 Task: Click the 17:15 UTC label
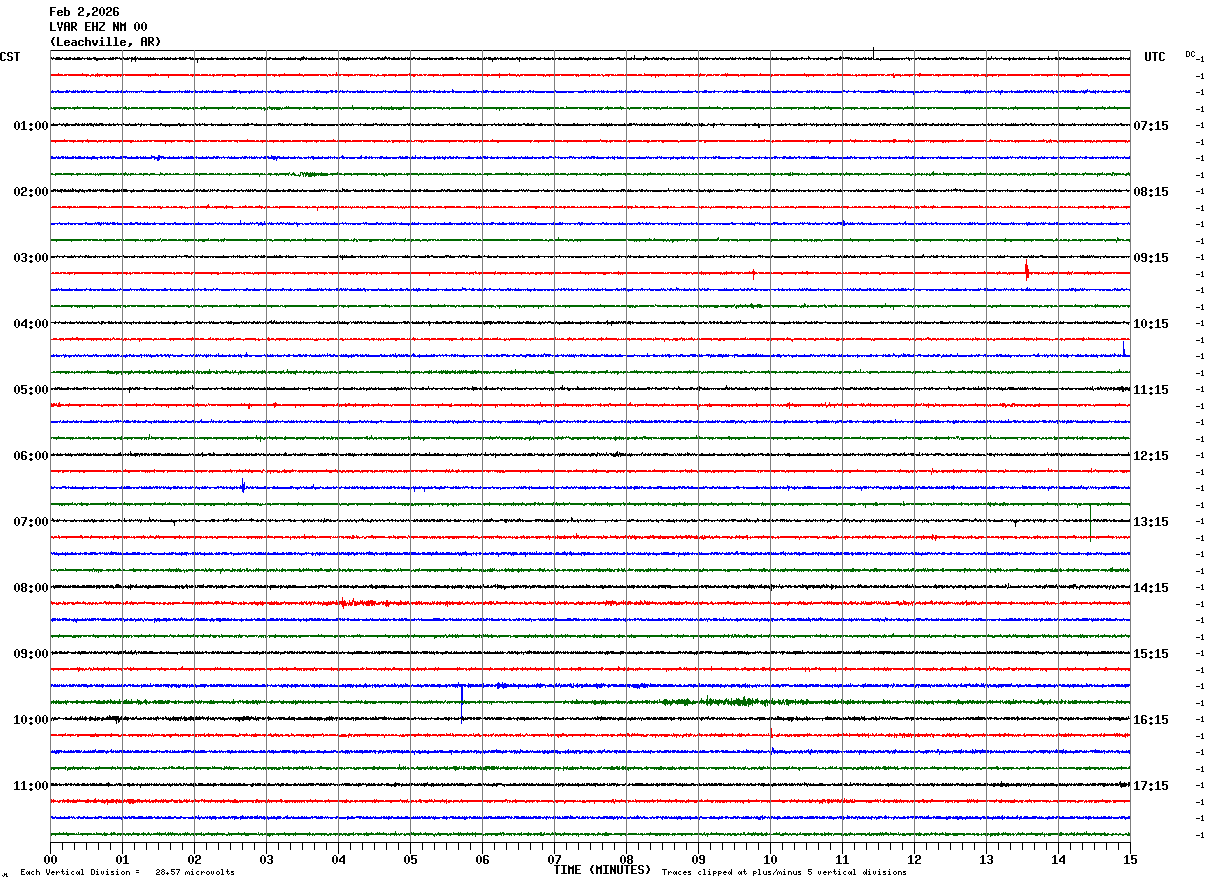pyautogui.click(x=1151, y=786)
